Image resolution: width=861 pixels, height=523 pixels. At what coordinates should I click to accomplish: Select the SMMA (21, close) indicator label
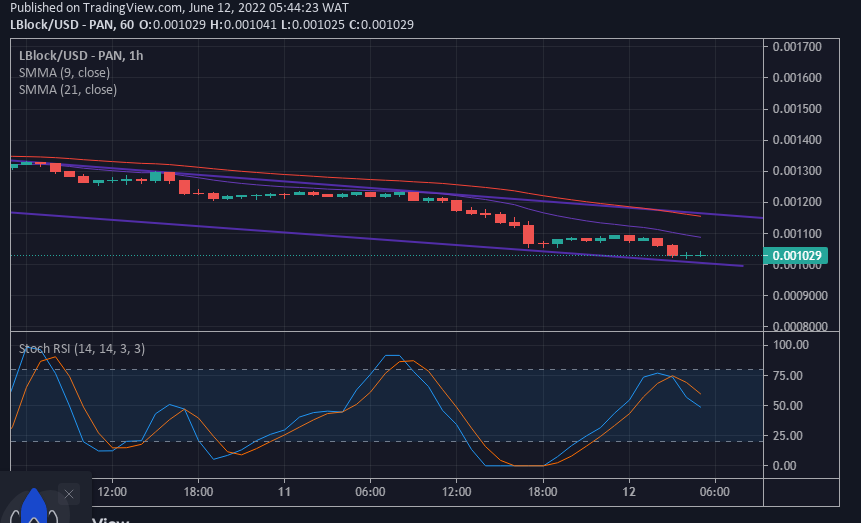[x=67, y=89]
